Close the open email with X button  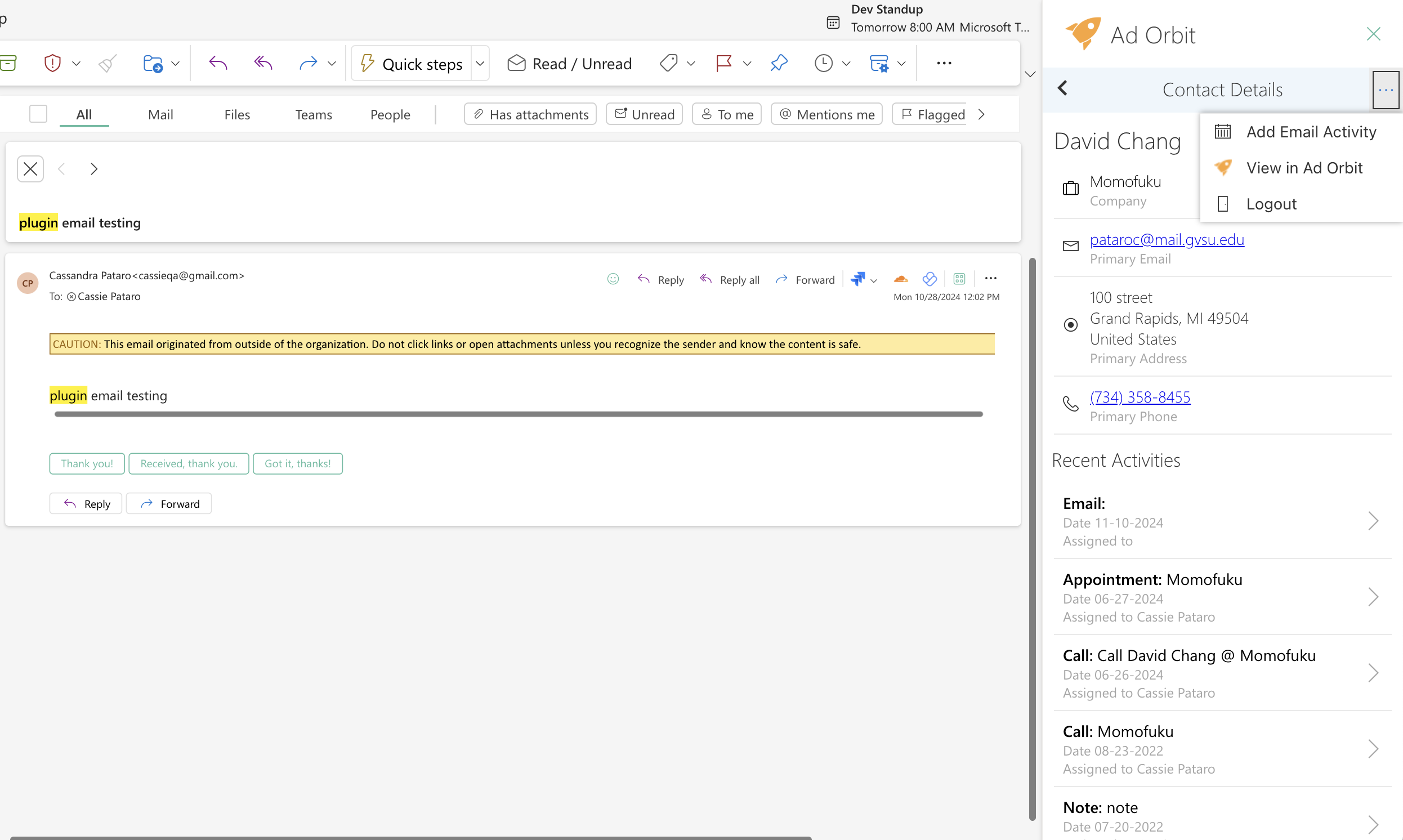[x=30, y=169]
